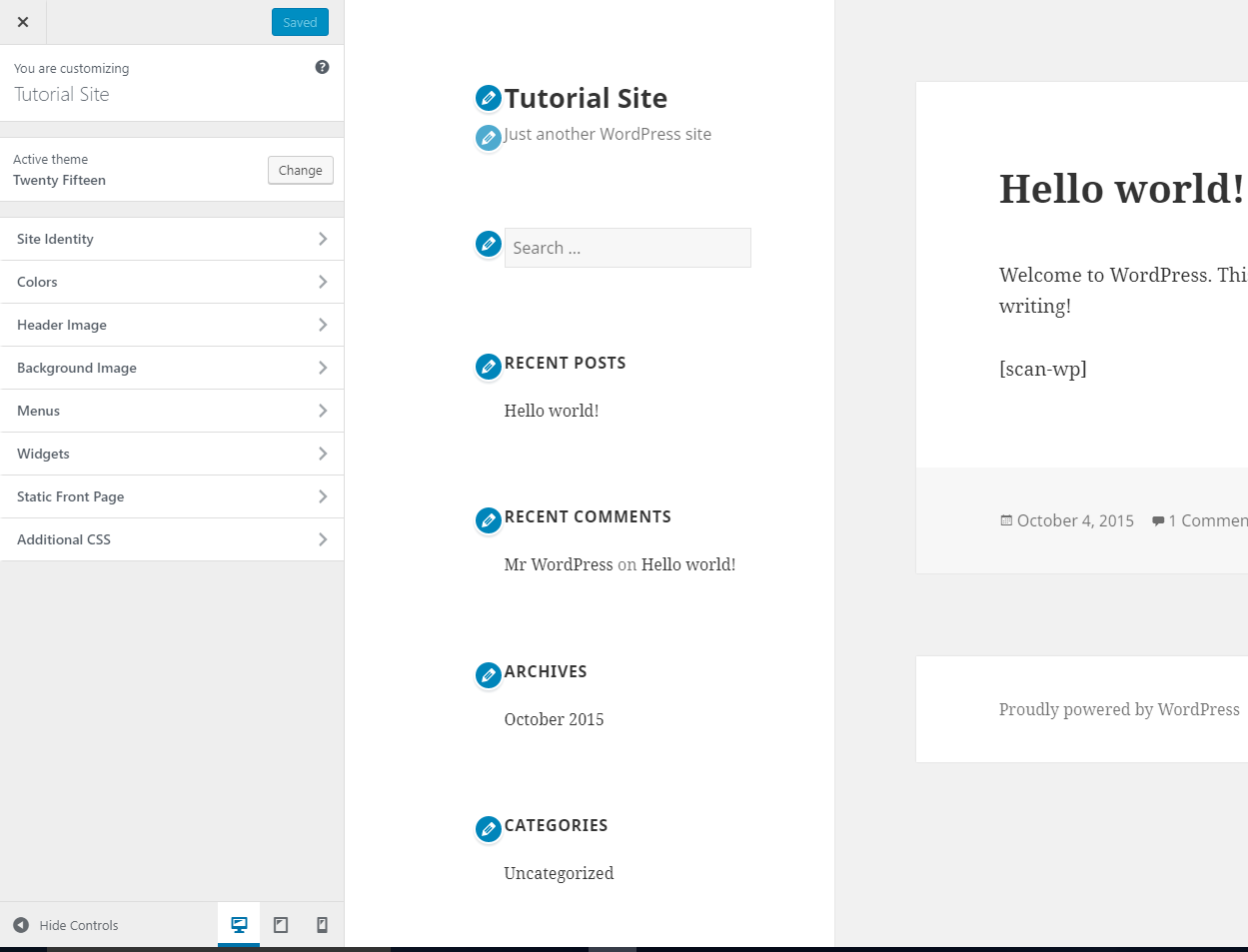Open the Site Identity section
The width and height of the screenshot is (1248, 952).
(x=172, y=239)
